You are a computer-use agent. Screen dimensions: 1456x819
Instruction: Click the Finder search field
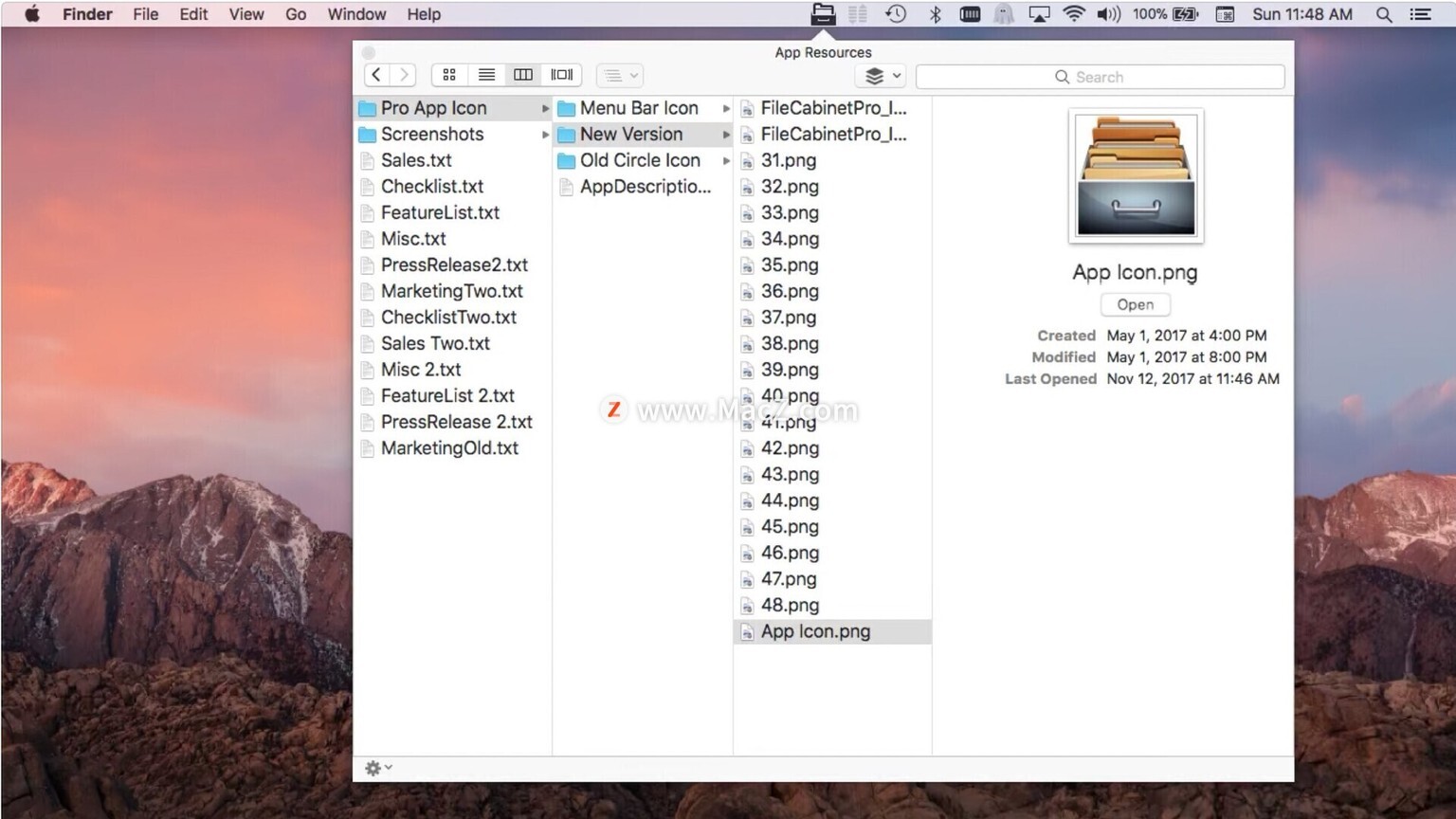1101,77
